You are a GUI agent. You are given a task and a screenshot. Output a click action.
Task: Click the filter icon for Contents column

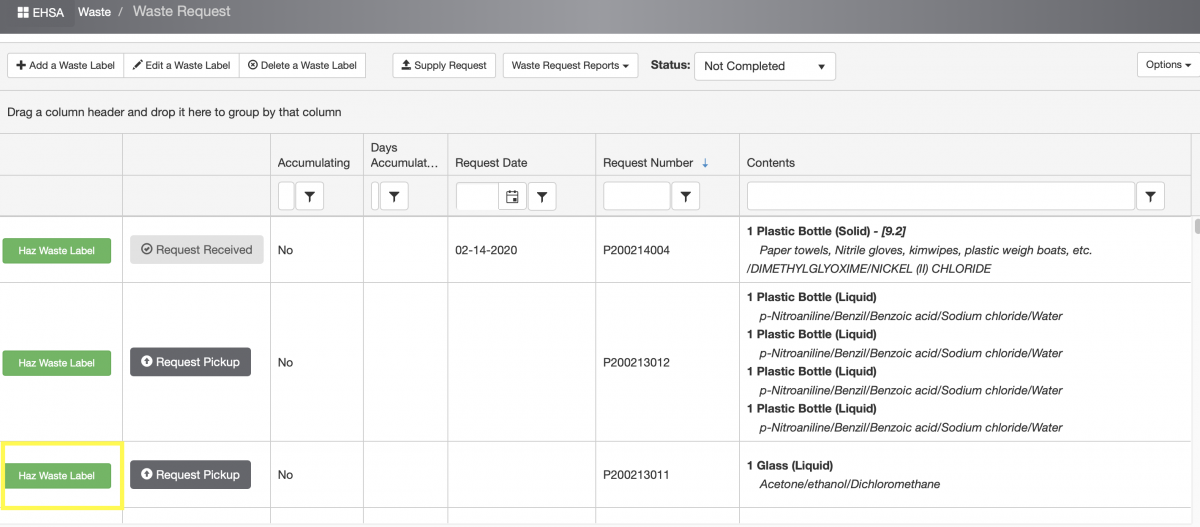coord(1151,197)
